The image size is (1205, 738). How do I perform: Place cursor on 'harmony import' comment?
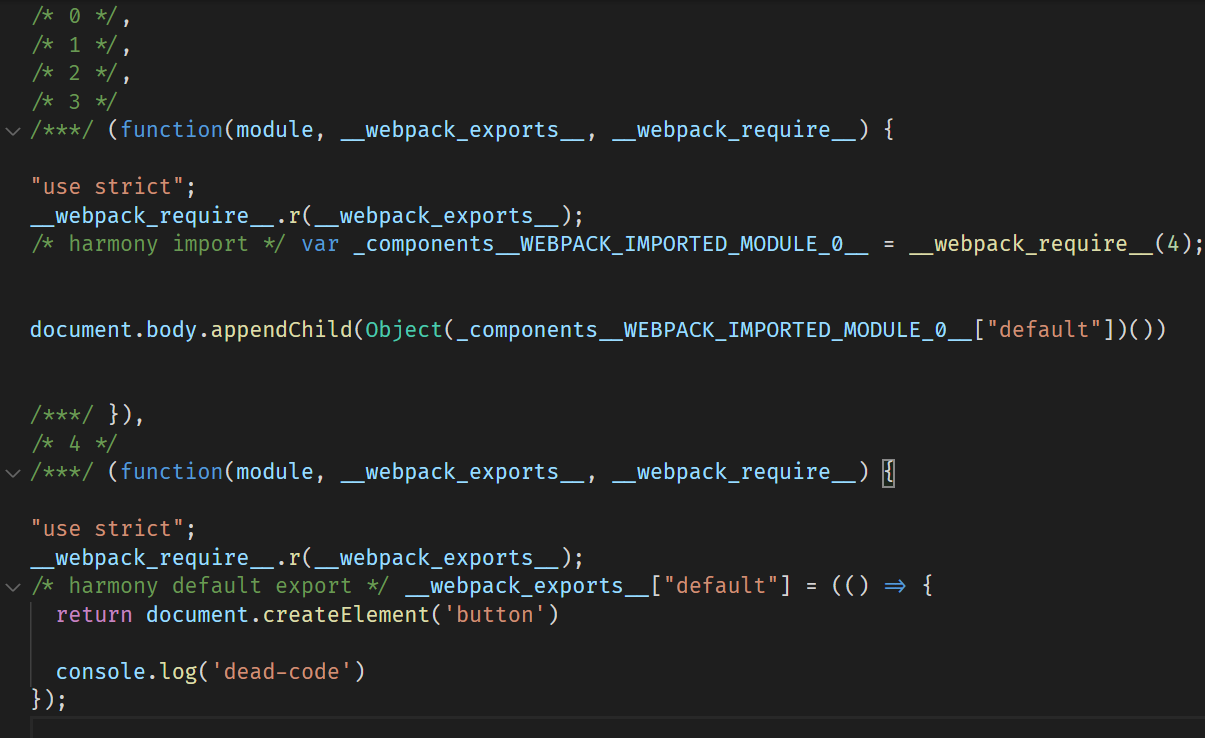pyautogui.click(x=159, y=244)
